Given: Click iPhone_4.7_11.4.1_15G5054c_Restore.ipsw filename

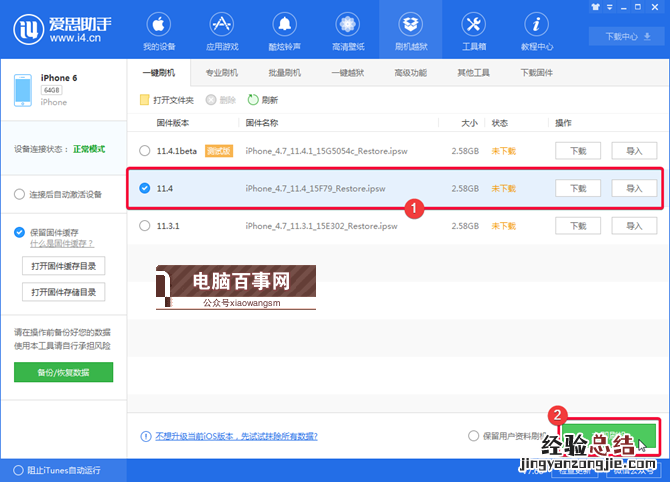Looking at the screenshot, I should [x=326, y=151].
